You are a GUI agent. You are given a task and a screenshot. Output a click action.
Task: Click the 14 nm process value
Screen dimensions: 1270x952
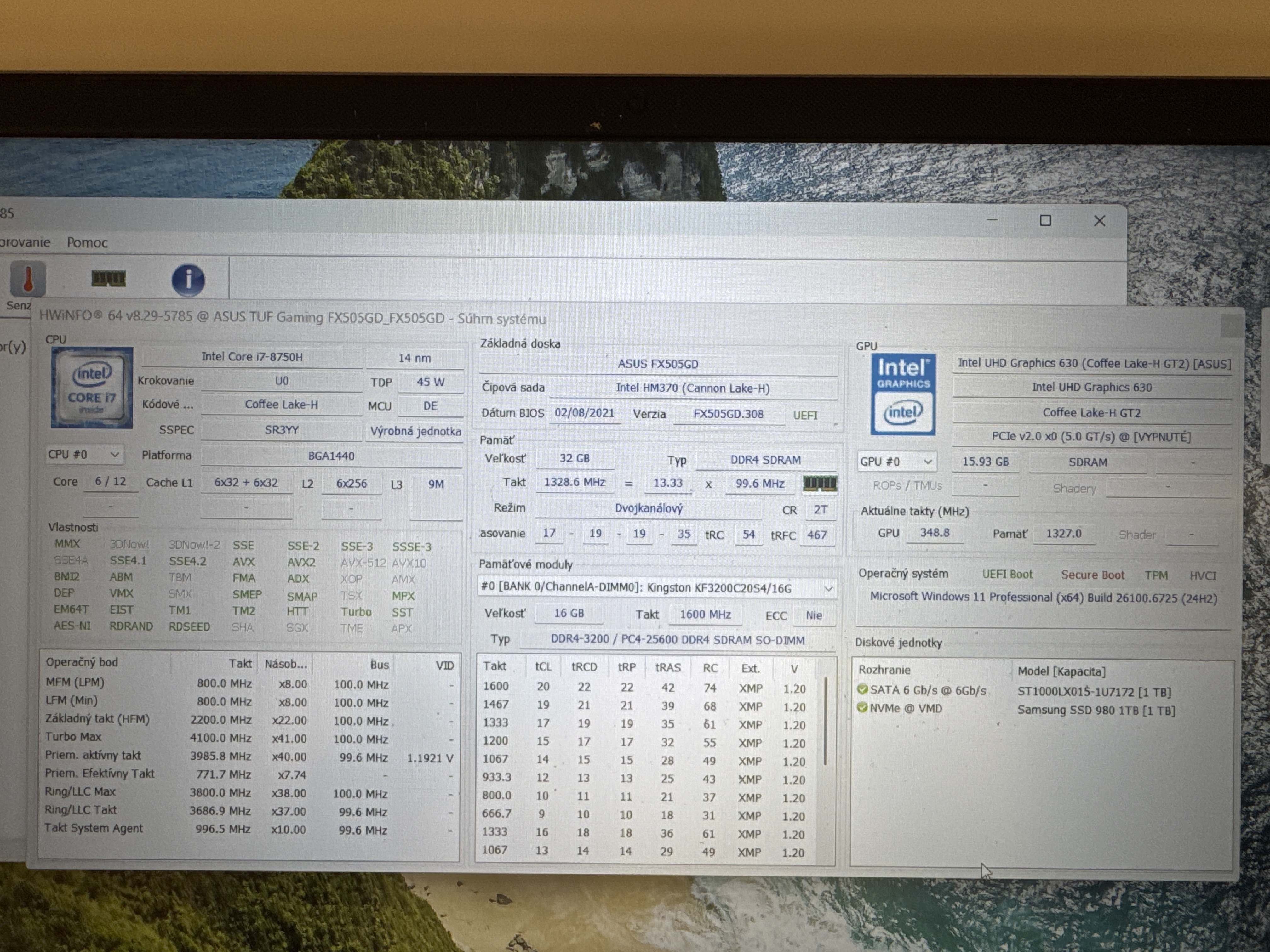coord(415,358)
